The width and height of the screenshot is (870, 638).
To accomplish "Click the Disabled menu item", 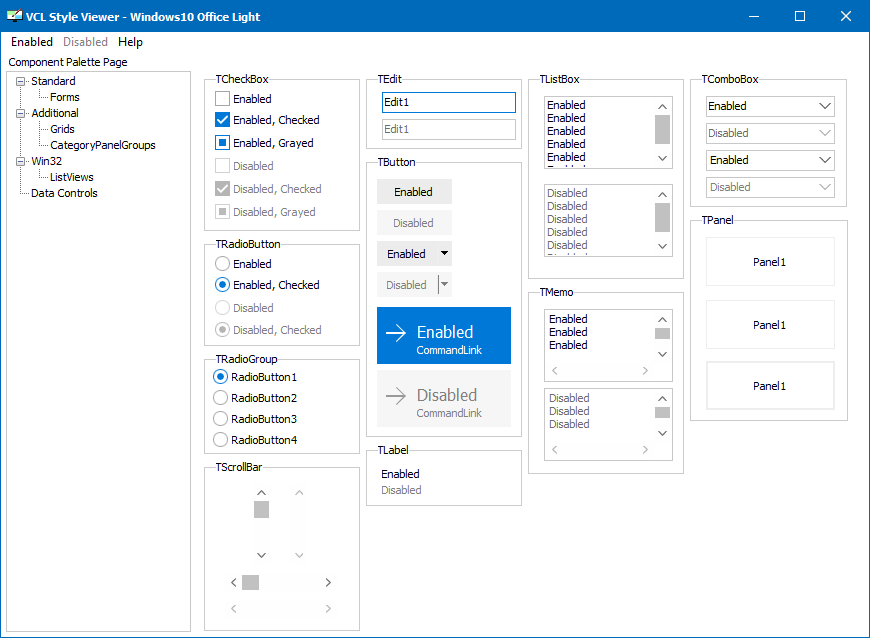I will [85, 42].
